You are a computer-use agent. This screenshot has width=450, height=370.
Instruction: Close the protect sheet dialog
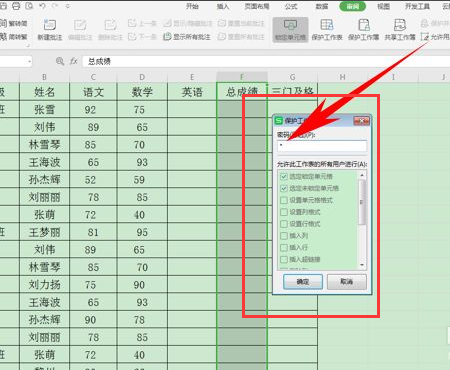[x=361, y=121]
